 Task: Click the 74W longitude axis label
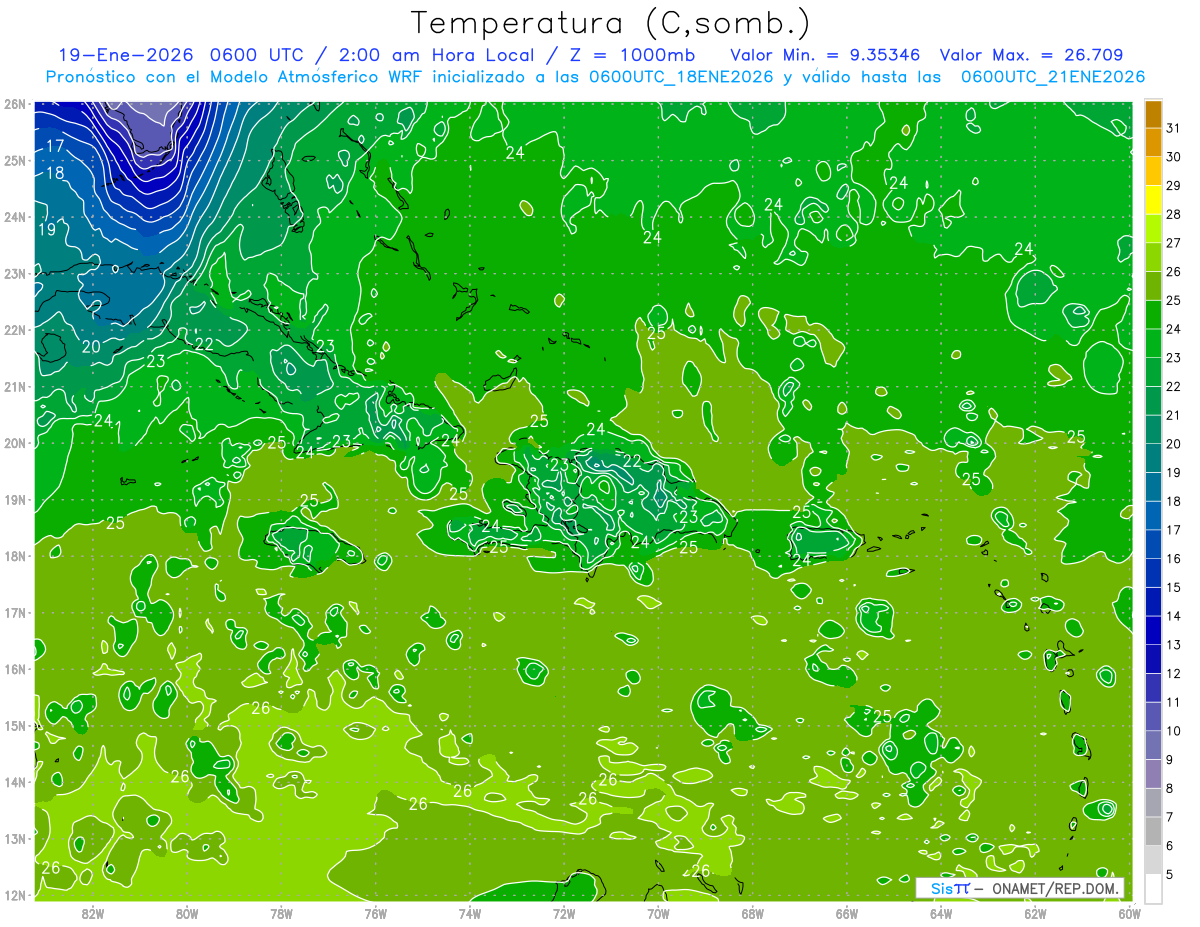tap(470, 913)
